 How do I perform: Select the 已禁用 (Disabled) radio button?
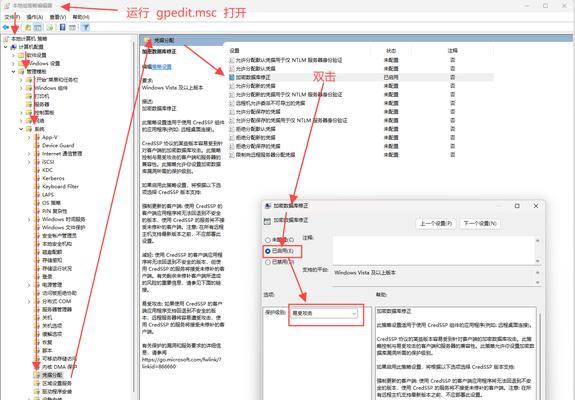[268, 262]
